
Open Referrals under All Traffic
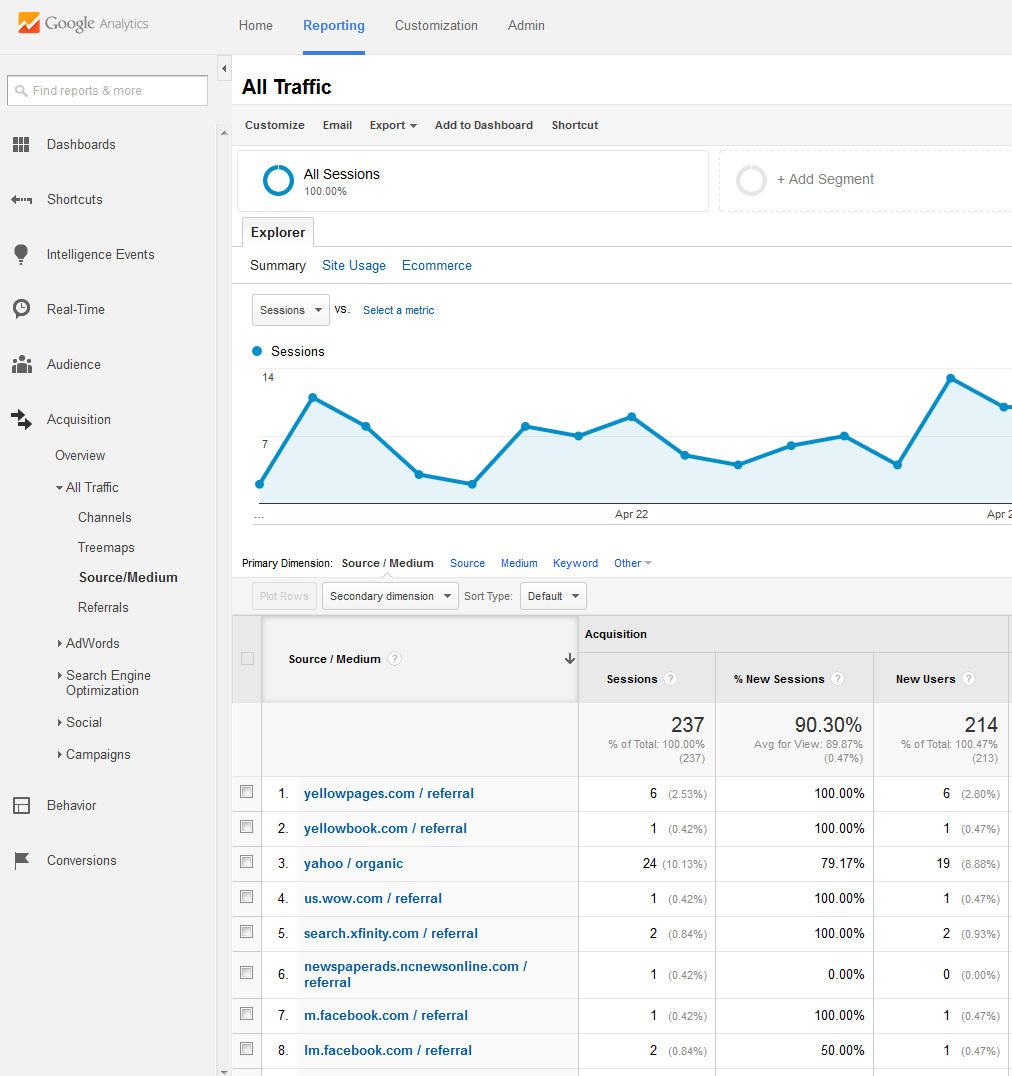tap(103, 607)
